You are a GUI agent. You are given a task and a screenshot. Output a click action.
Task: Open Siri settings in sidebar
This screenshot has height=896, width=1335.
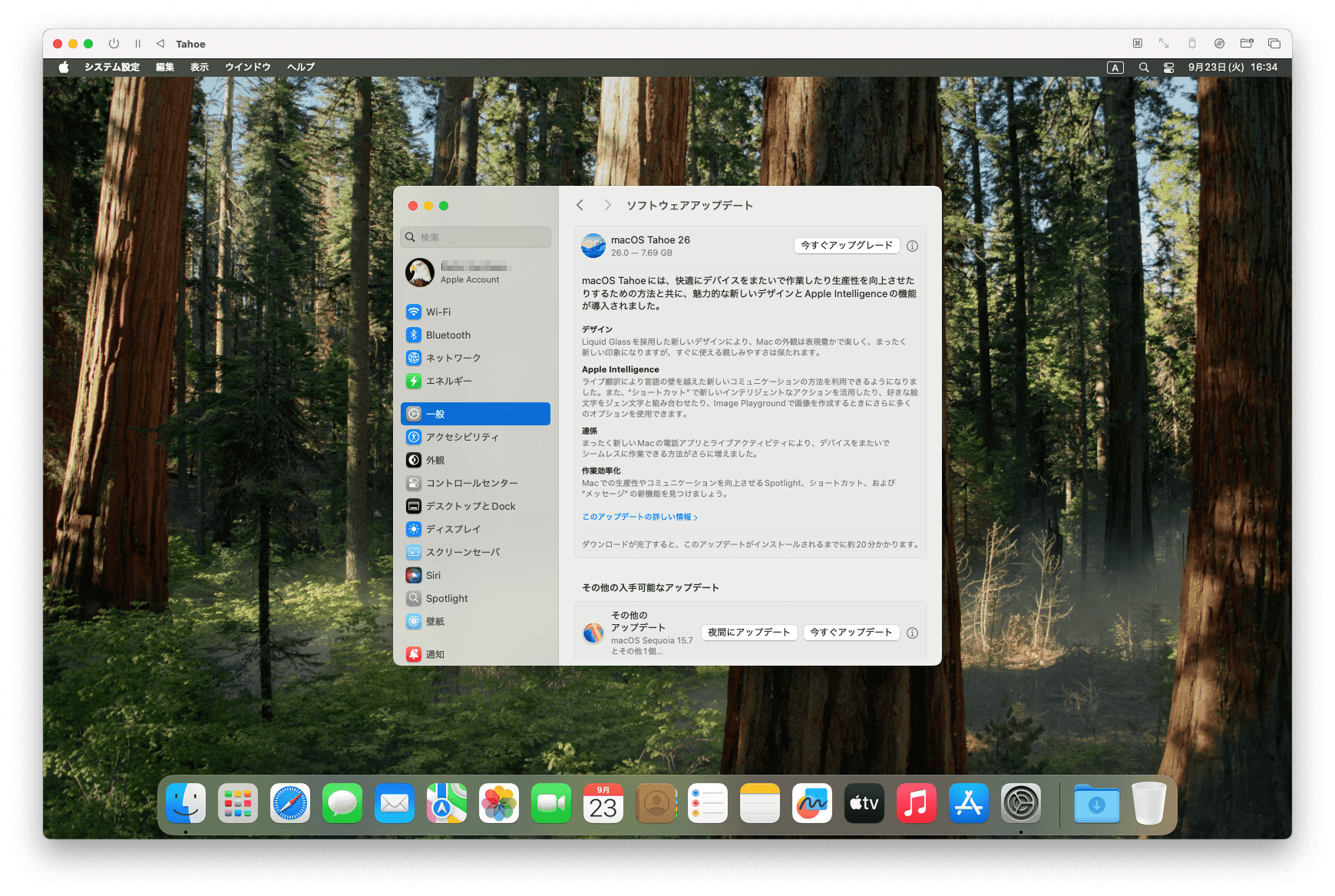[475, 575]
